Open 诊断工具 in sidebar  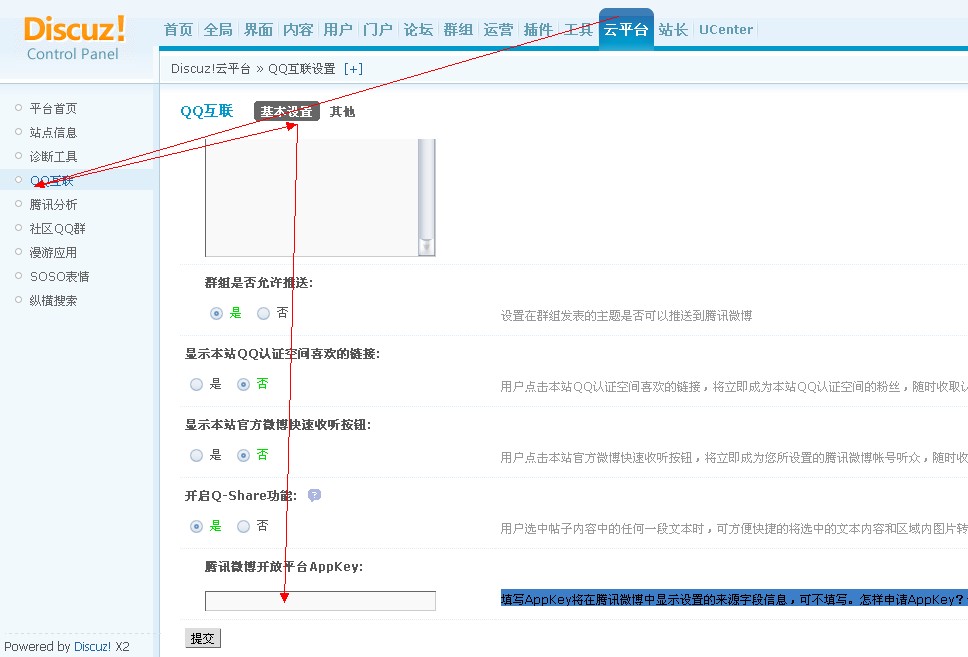coord(53,157)
